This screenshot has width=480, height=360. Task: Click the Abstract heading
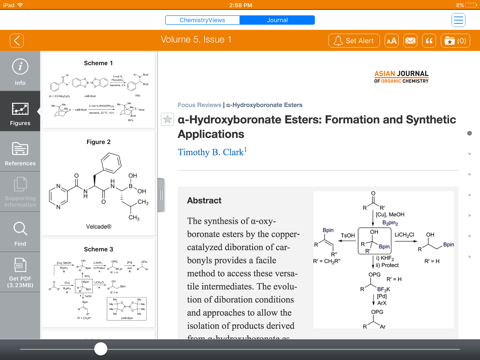tap(204, 201)
